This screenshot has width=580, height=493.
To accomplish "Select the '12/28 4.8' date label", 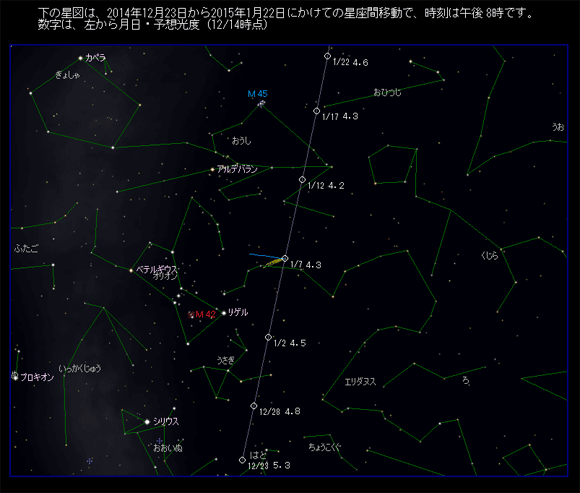I will pos(280,411).
